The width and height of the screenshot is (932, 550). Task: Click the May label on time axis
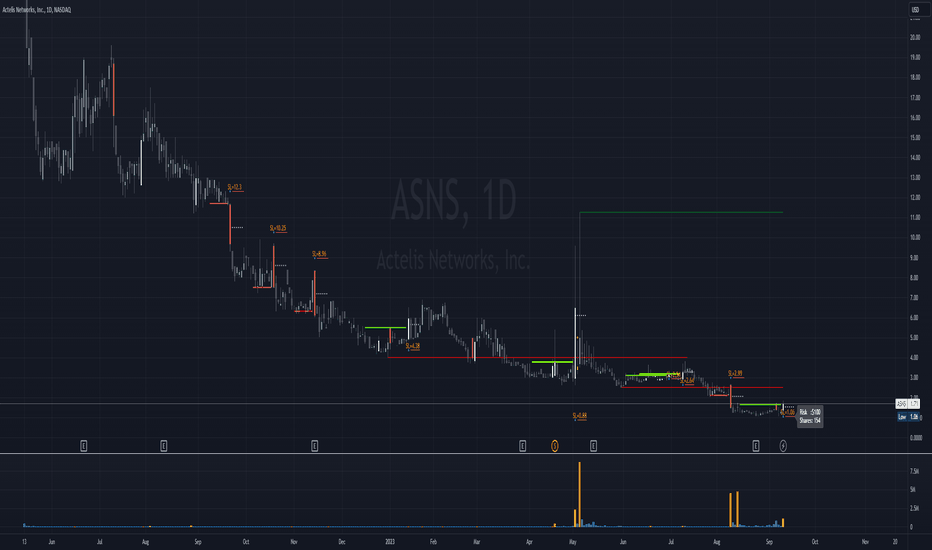573,542
